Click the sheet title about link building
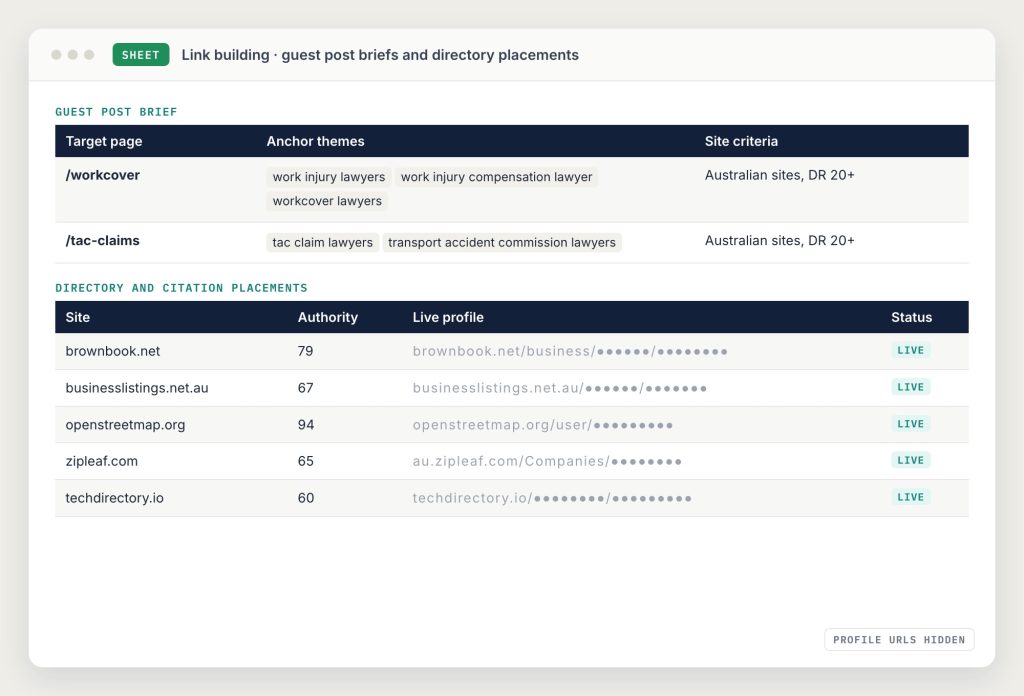The width and height of the screenshot is (1024, 696). (x=379, y=55)
